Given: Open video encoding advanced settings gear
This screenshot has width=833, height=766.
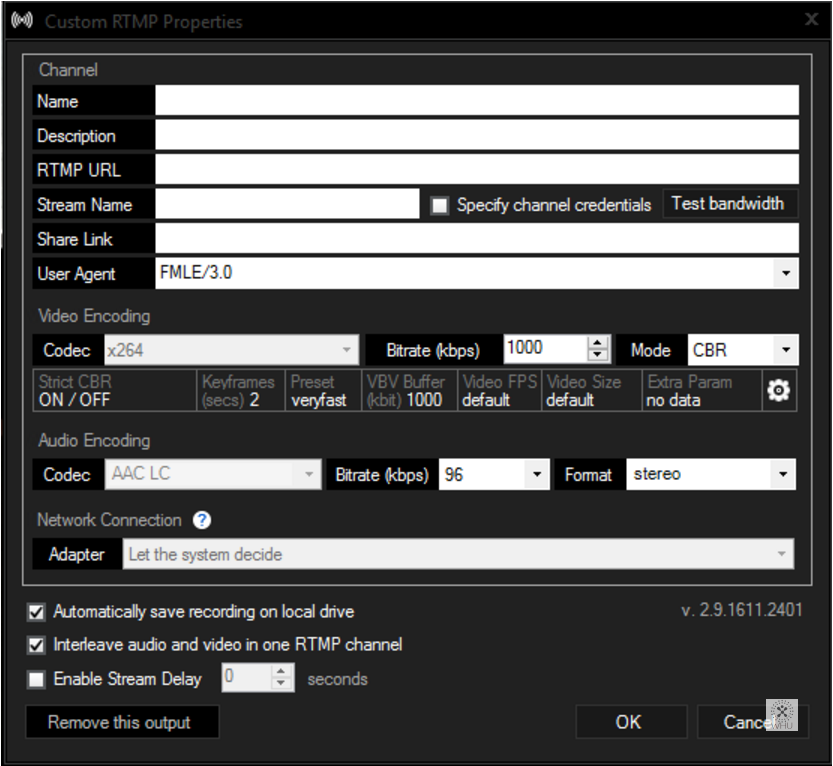Looking at the screenshot, I should pyautogui.click(x=779, y=390).
